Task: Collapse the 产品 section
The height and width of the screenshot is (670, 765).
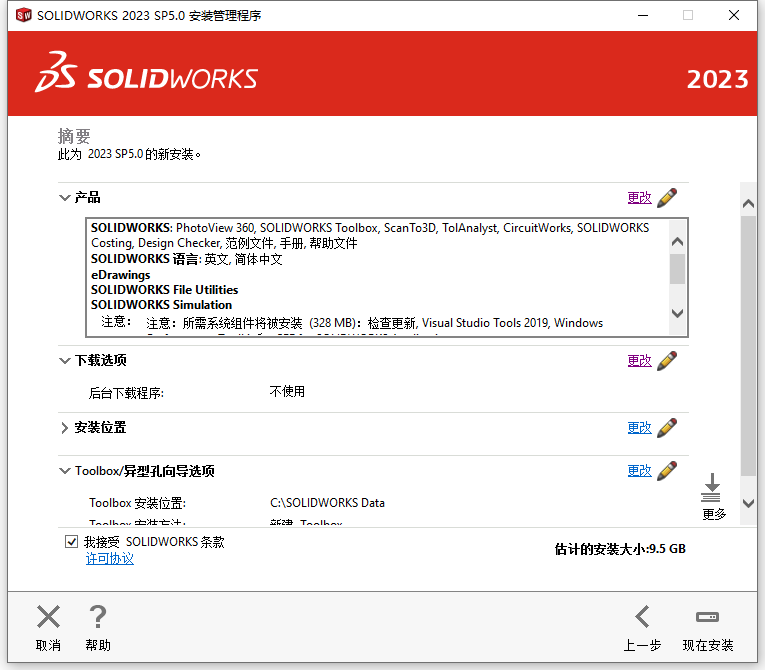Action: click(64, 198)
